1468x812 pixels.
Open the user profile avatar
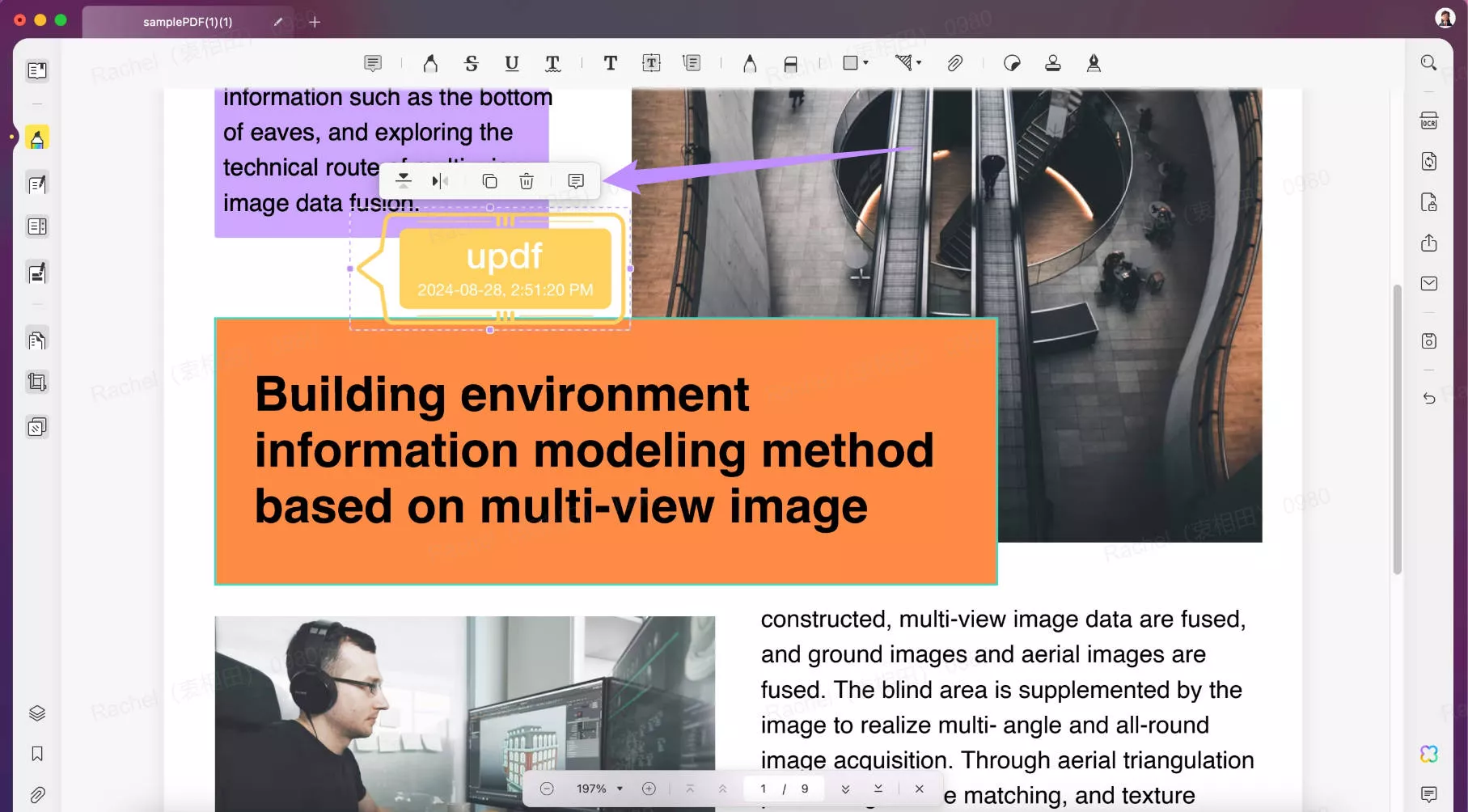point(1445,18)
